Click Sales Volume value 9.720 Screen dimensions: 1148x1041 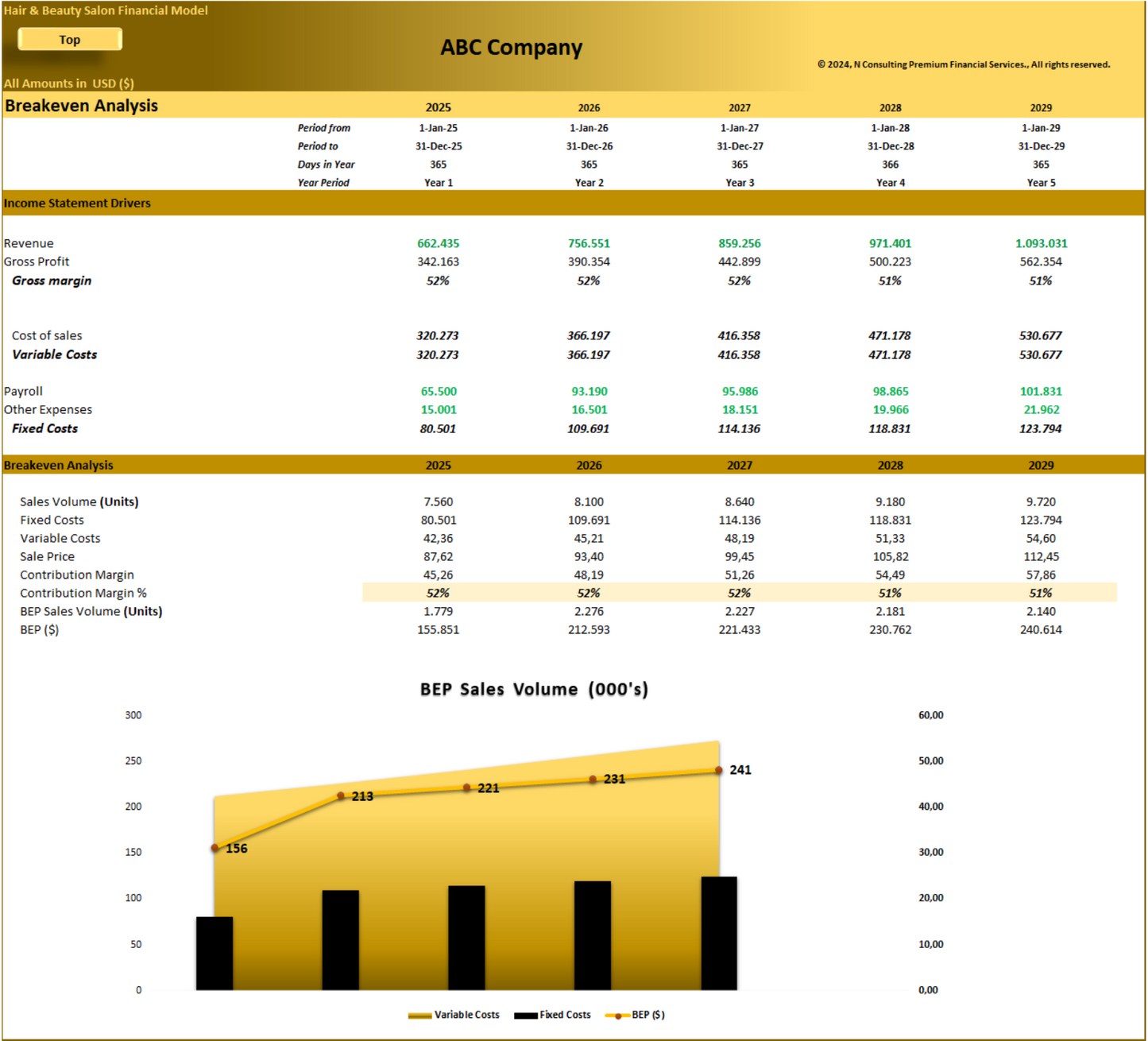(1041, 501)
